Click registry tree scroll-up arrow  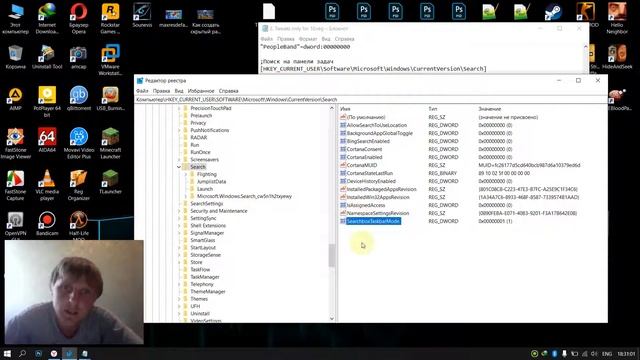(332, 108)
